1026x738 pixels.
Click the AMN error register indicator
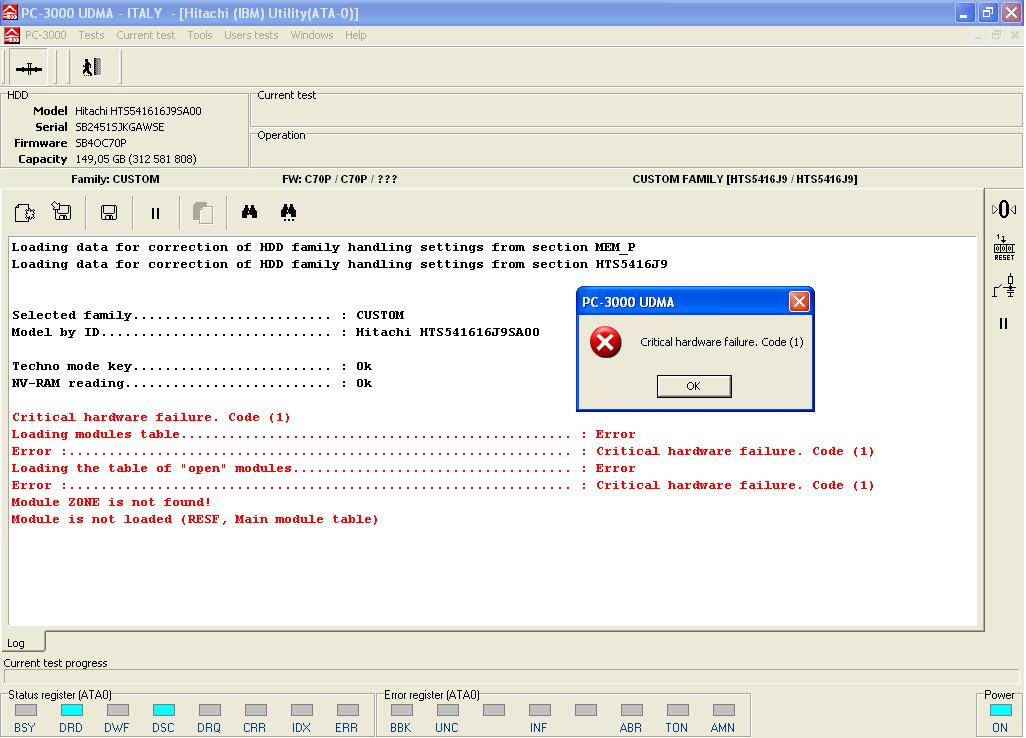pyautogui.click(x=724, y=710)
